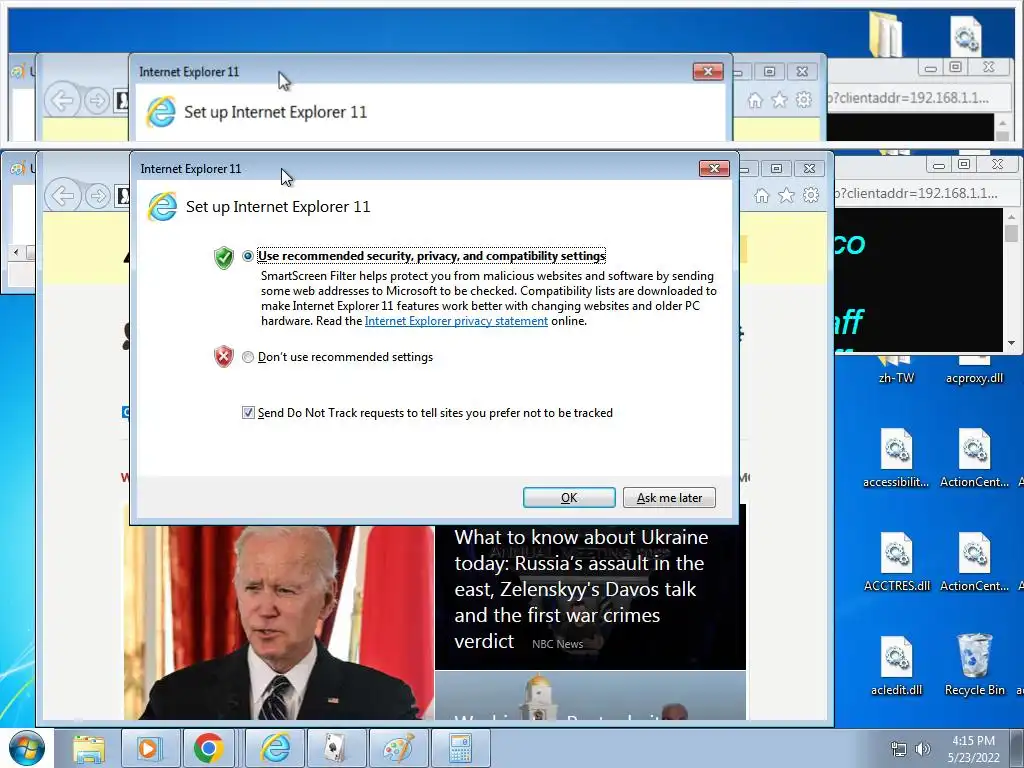Click scroll-down arrow in lower clientaddr window
Screen dimensions: 1024x768
(1011, 343)
